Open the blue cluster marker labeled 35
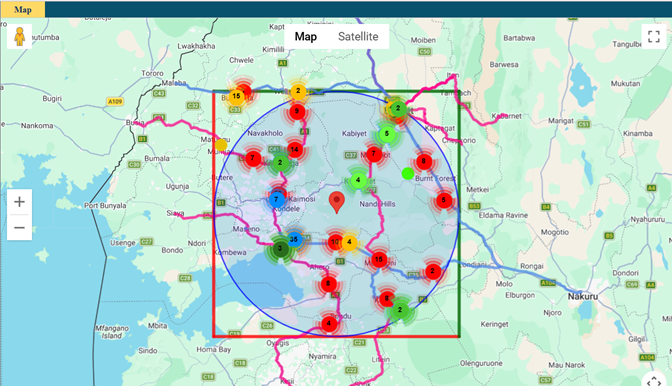This screenshot has height=386, width=672. (x=294, y=239)
